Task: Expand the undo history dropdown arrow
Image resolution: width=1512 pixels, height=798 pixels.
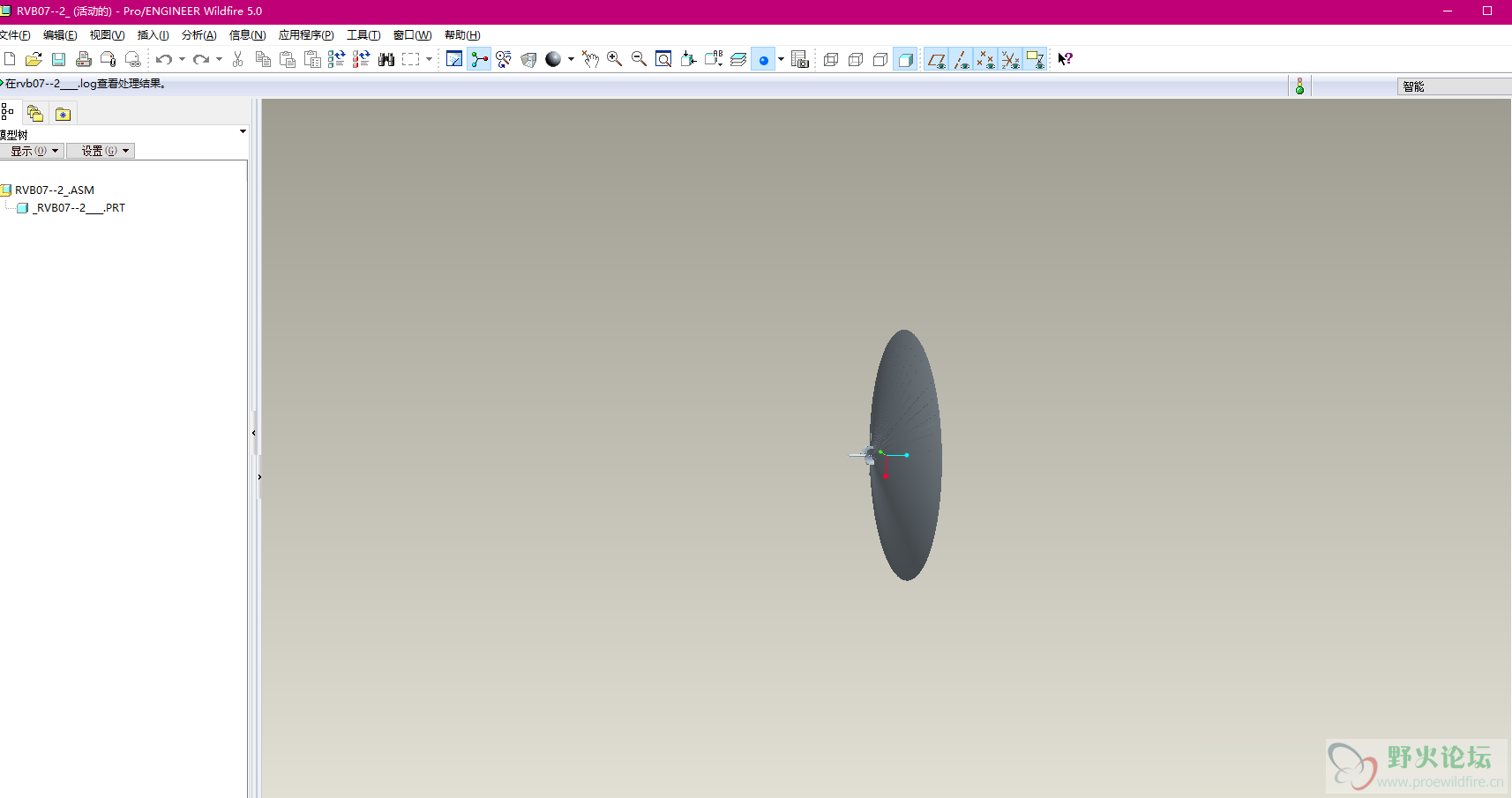Action: tap(183, 59)
